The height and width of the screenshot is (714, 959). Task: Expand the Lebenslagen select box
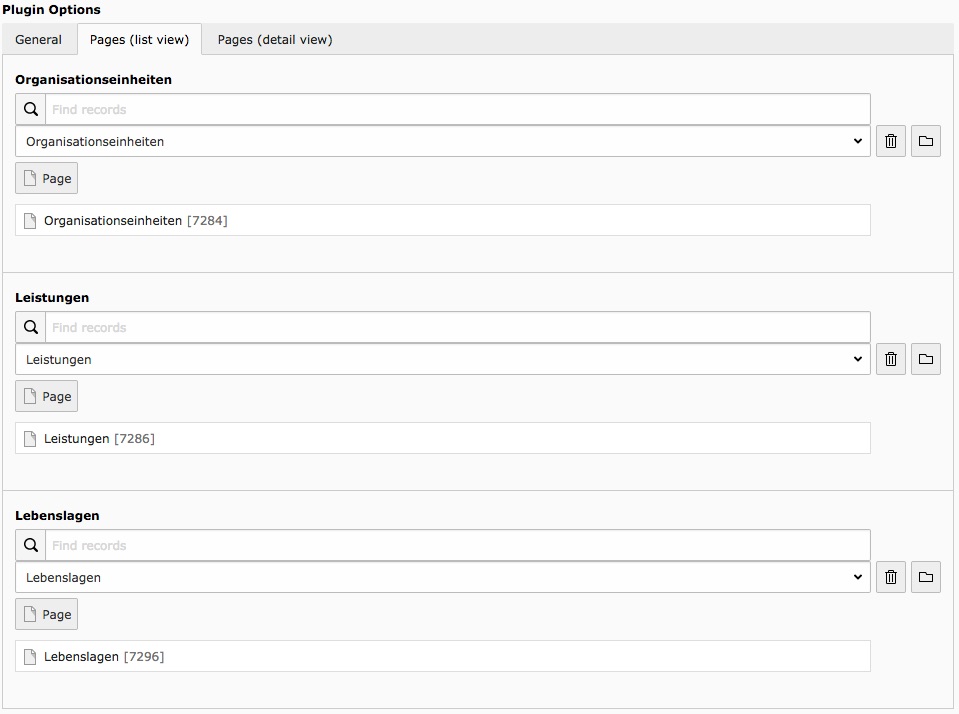click(x=443, y=577)
